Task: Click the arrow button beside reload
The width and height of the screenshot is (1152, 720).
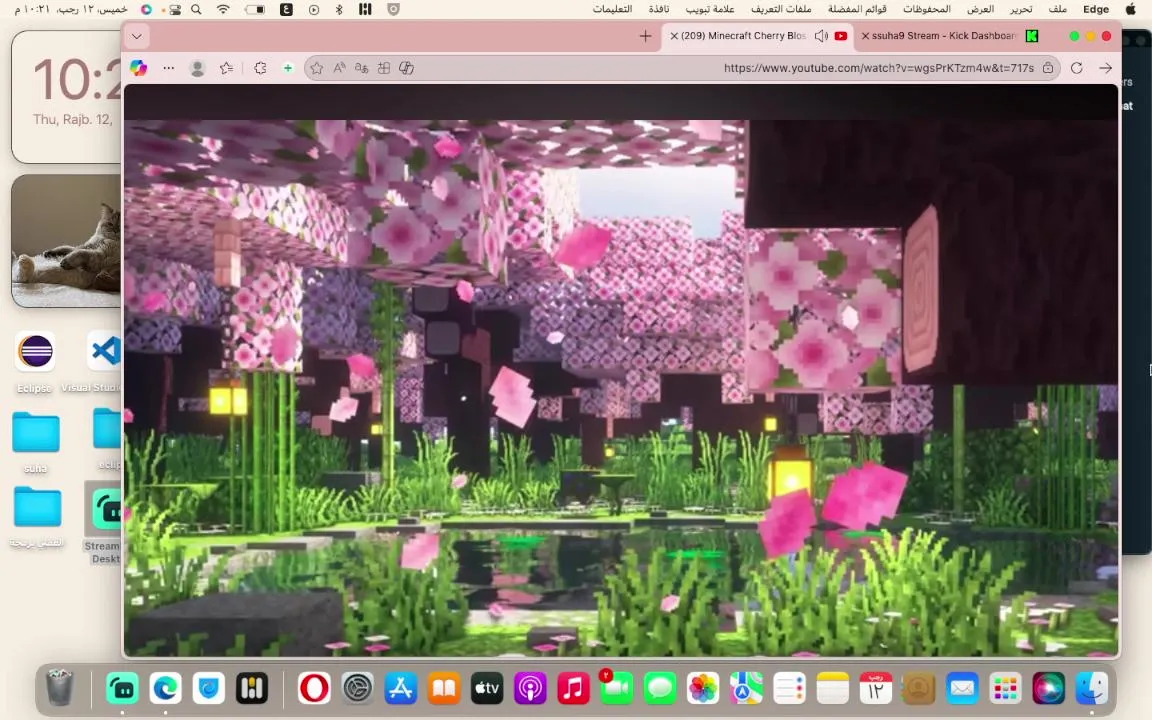Action: point(1106,68)
